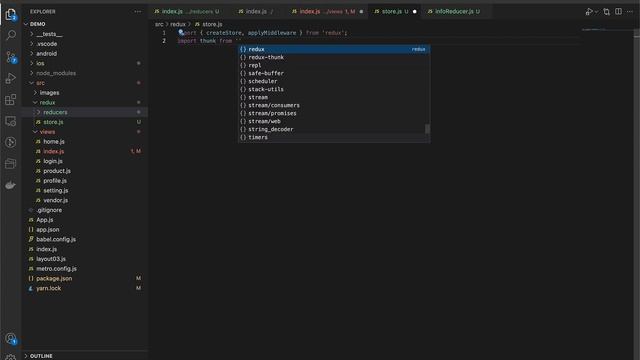The image size is (640, 360).
Task: Open package.json in the file tree
Action: pyautogui.click(x=85, y=279)
